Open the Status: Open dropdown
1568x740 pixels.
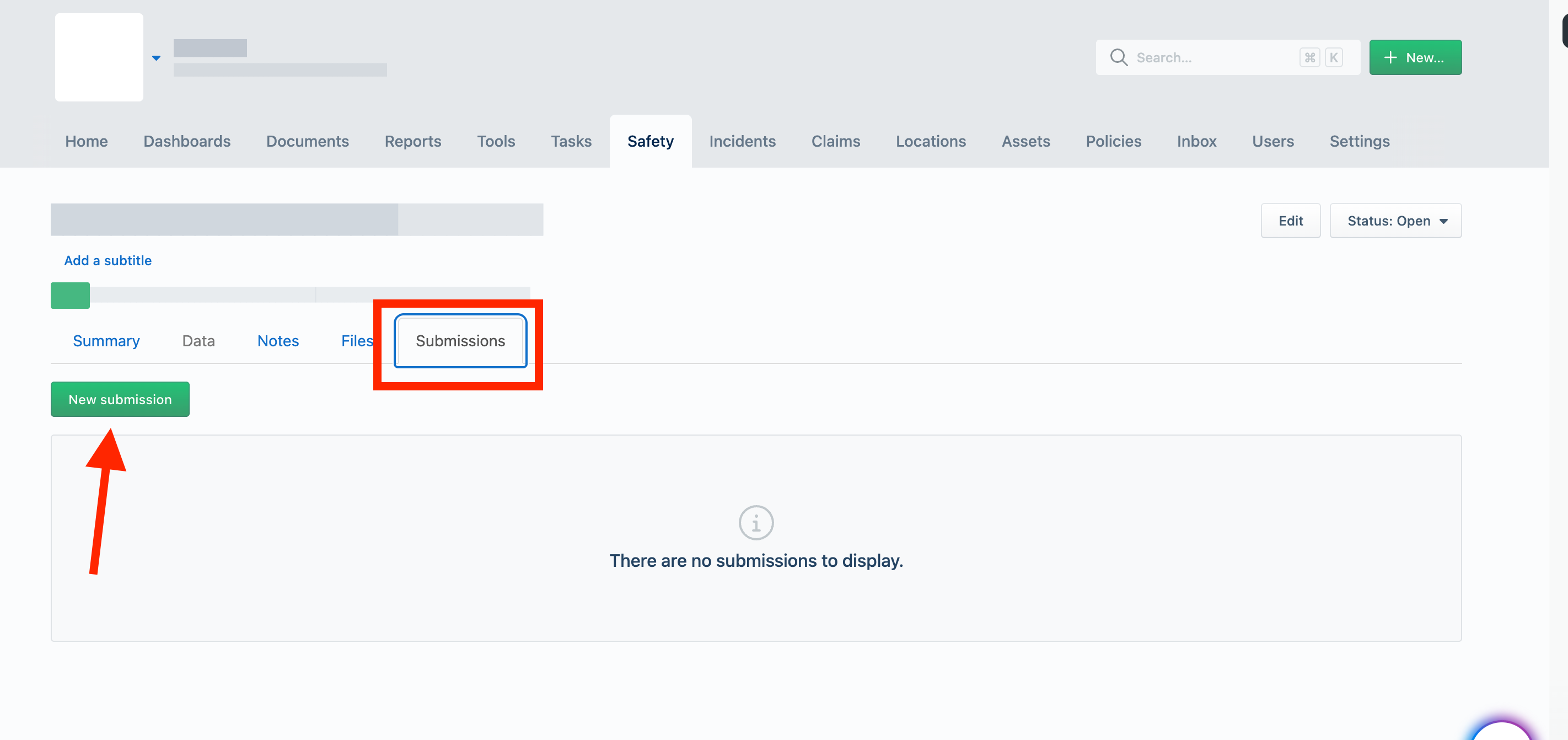[x=1395, y=221]
